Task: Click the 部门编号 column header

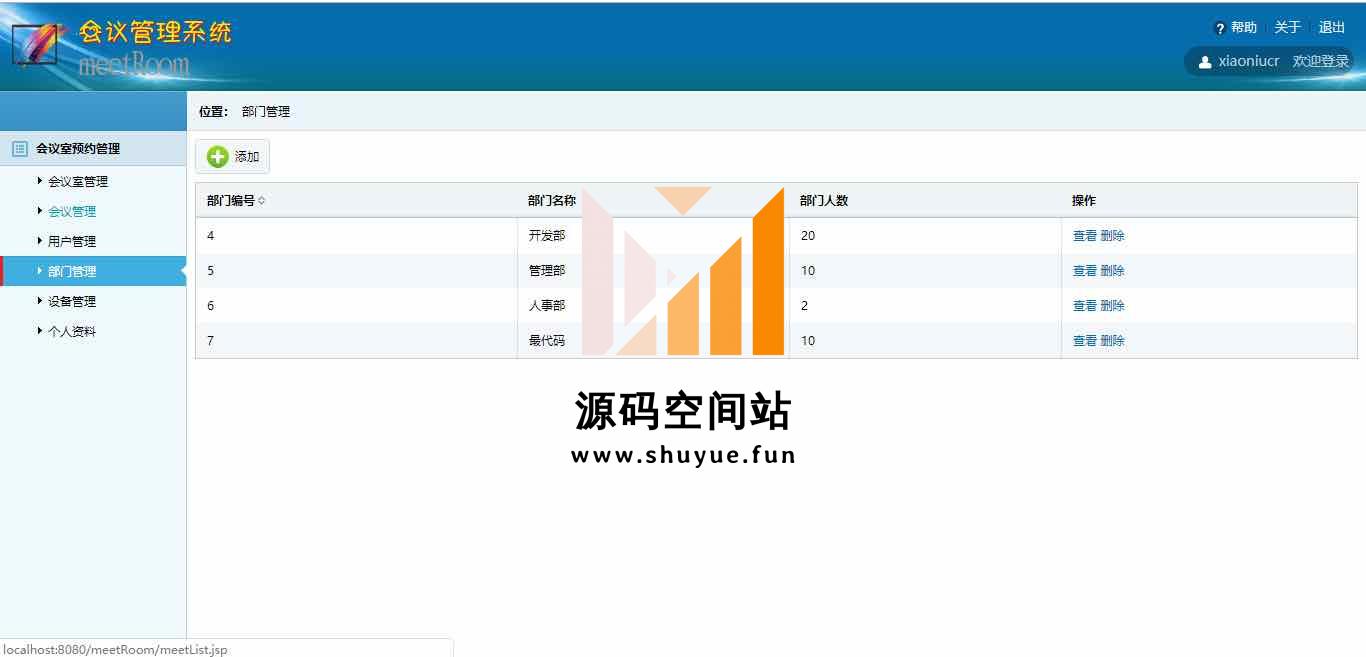Action: point(356,201)
